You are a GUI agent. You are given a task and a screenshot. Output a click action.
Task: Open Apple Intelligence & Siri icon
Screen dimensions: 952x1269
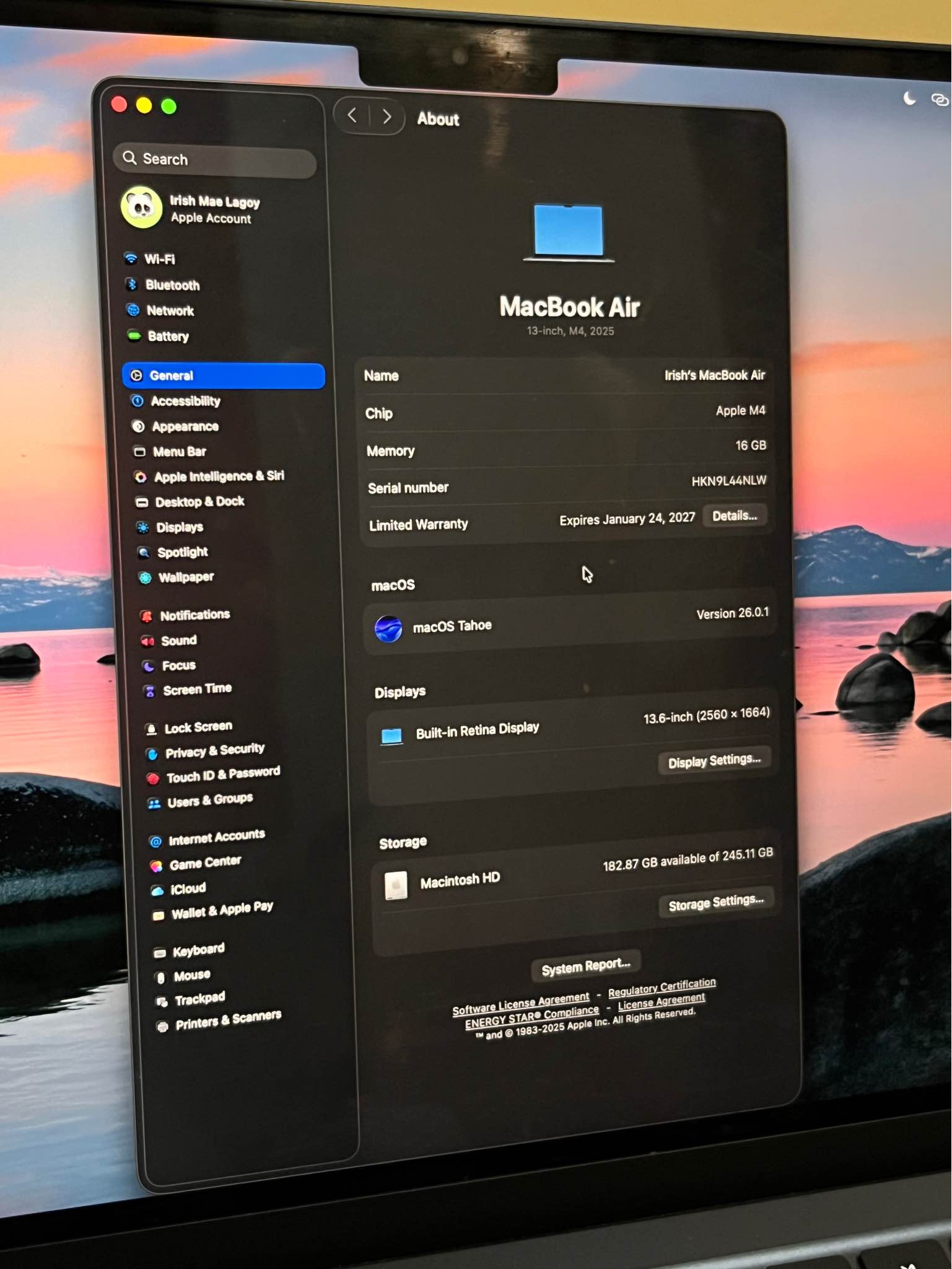pyautogui.click(x=141, y=476)
